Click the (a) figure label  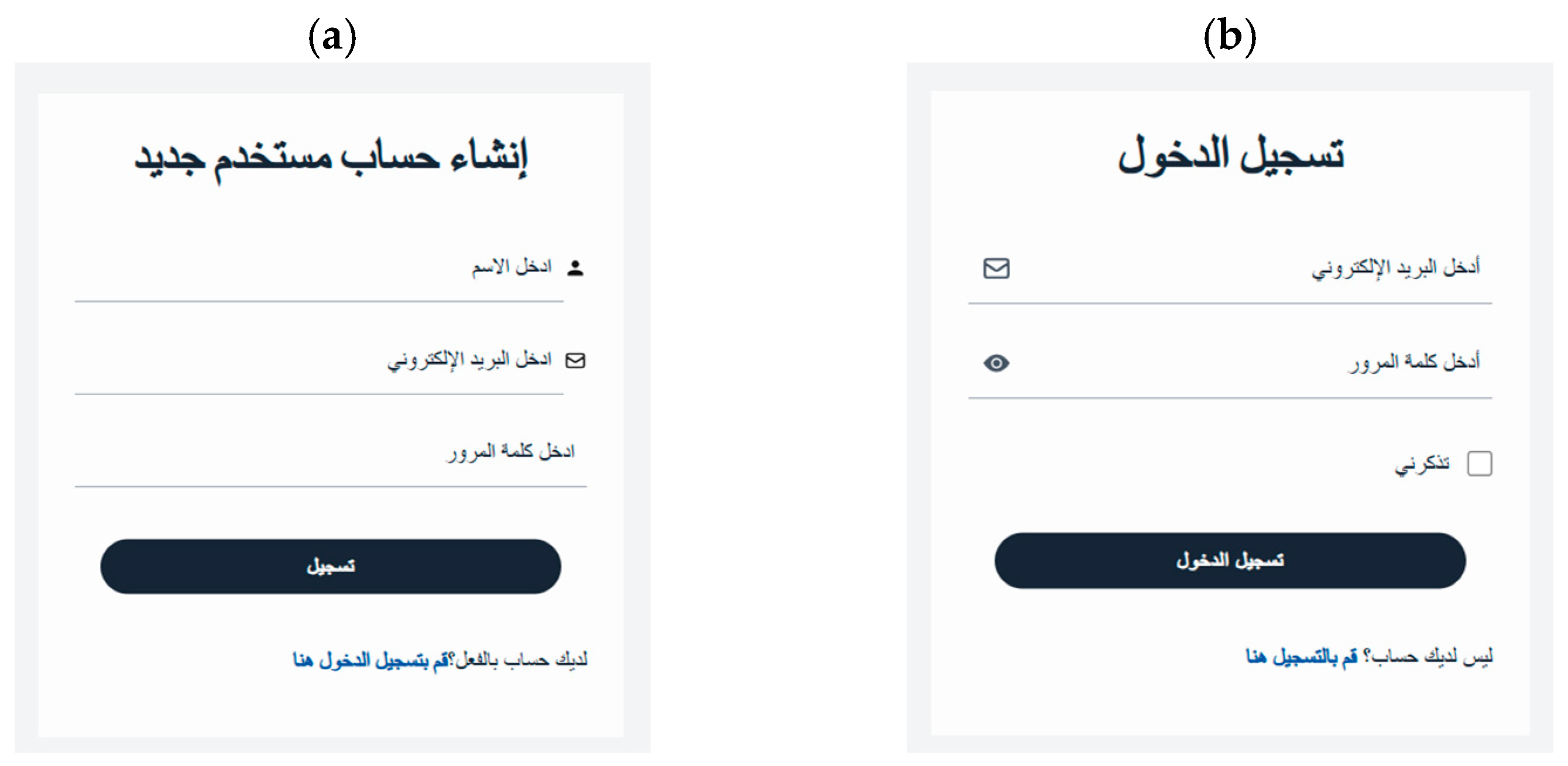point(332,36)
